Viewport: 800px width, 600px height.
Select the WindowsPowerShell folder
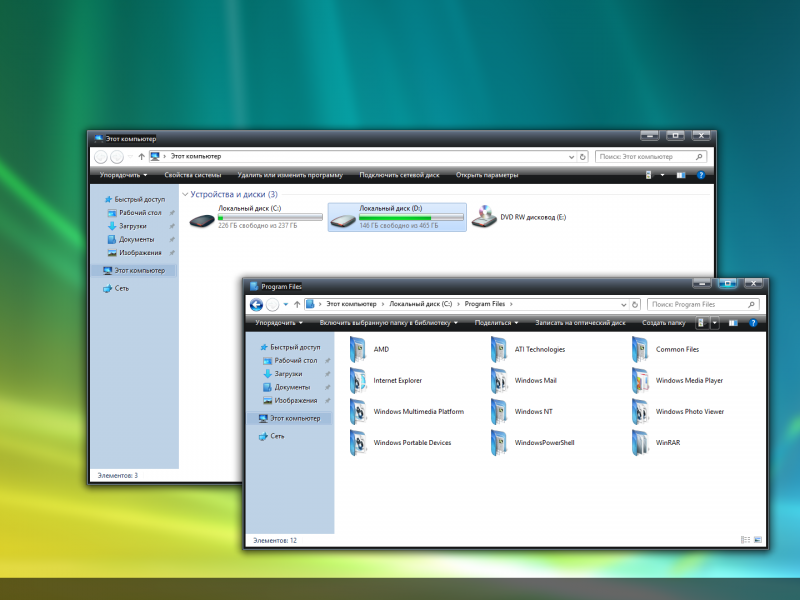[x=533, y=443]
